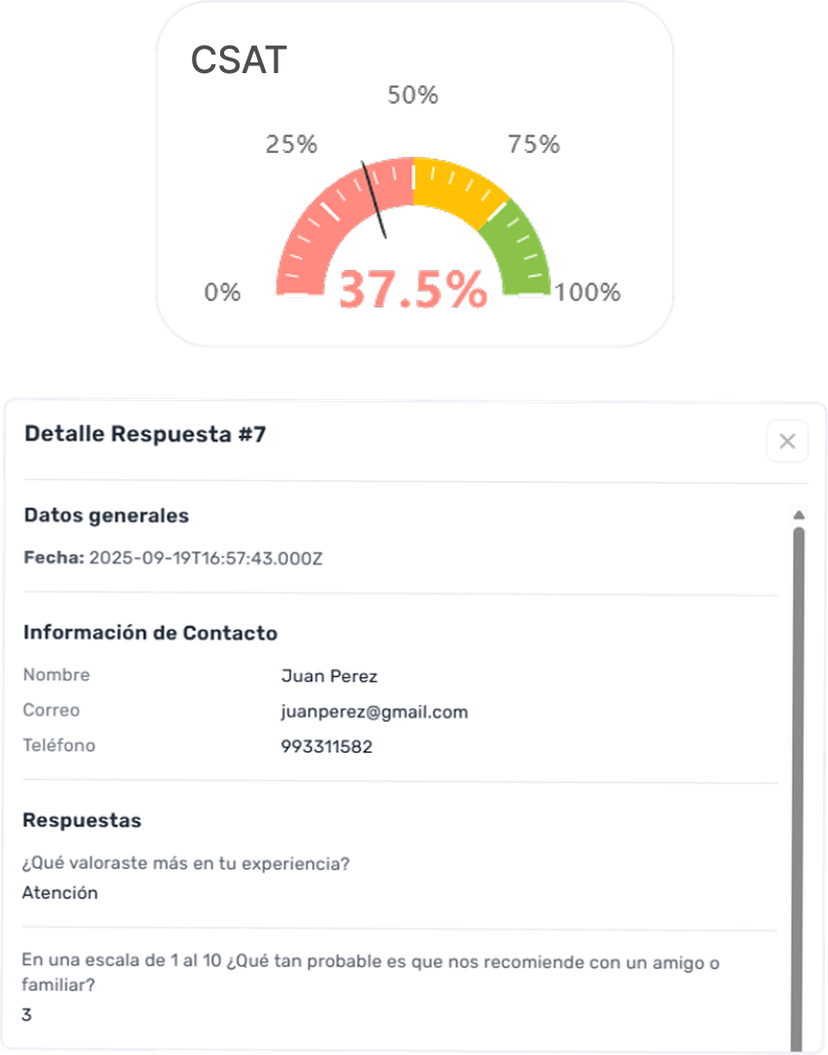Click the Datos generales heading
Viewport: 828px width, 1055px height.
coord(106,516)
